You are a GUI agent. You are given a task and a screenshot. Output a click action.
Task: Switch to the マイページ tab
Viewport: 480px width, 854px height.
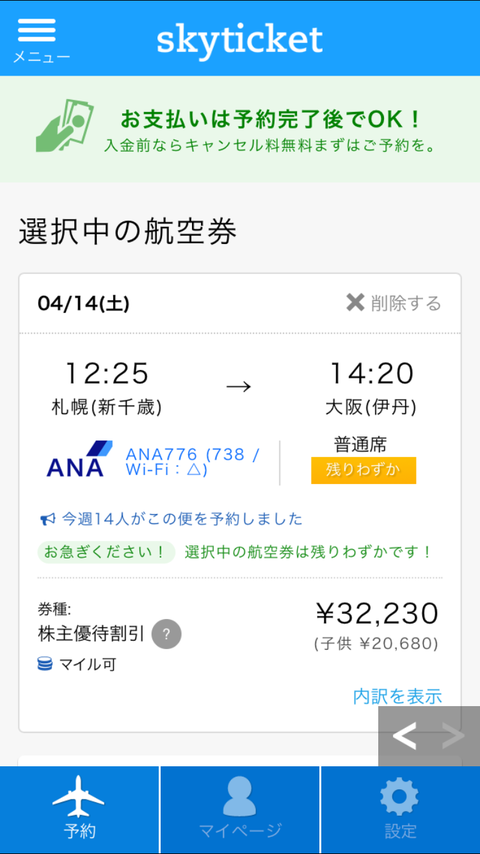pyautogui.click(x=240, y=809)
